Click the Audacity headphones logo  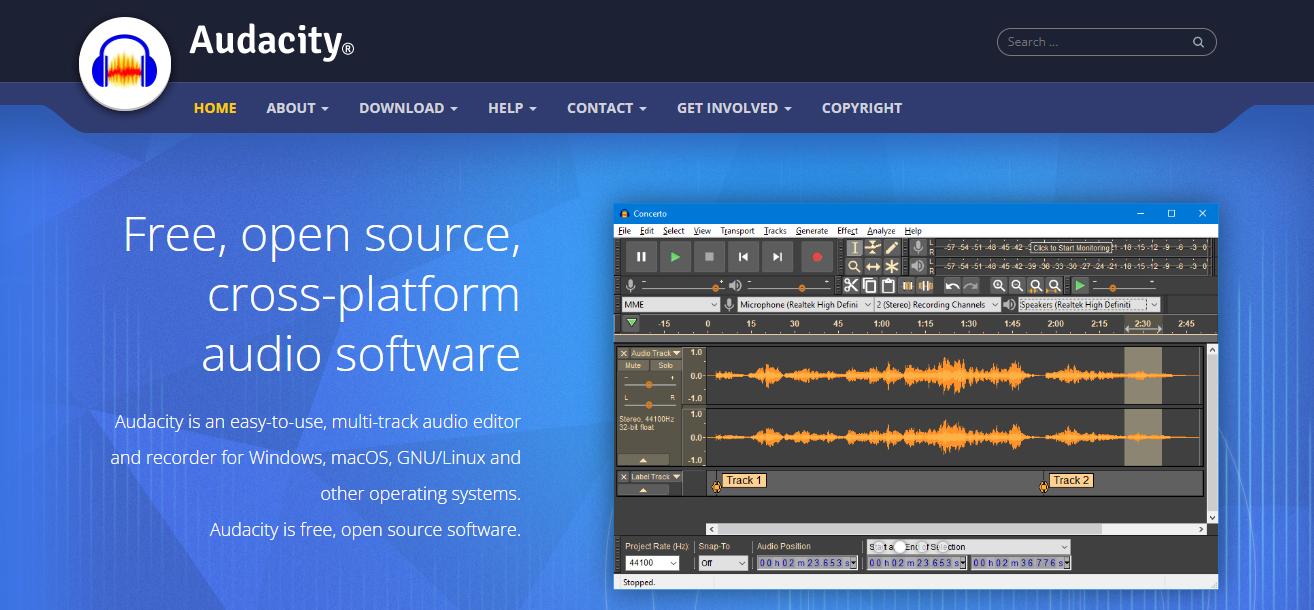point(125,66)
